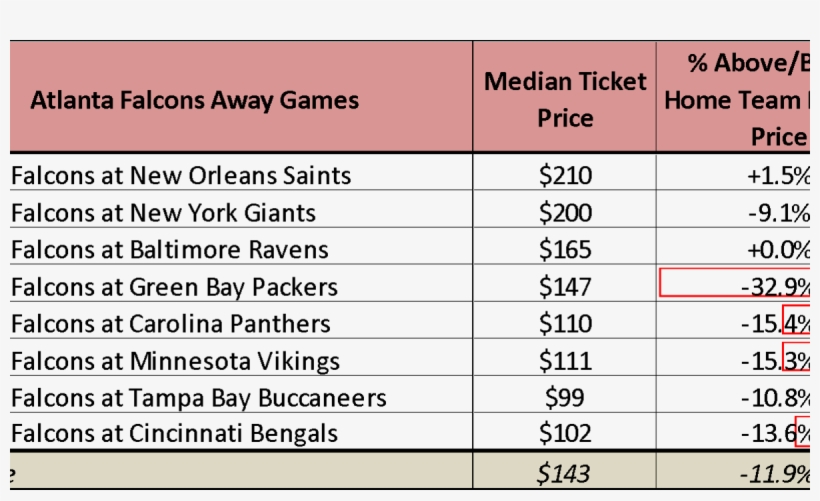Screen dimensions: 820x501
Task: Click the $143 average price cell
Action: click(x=565, y=472)
